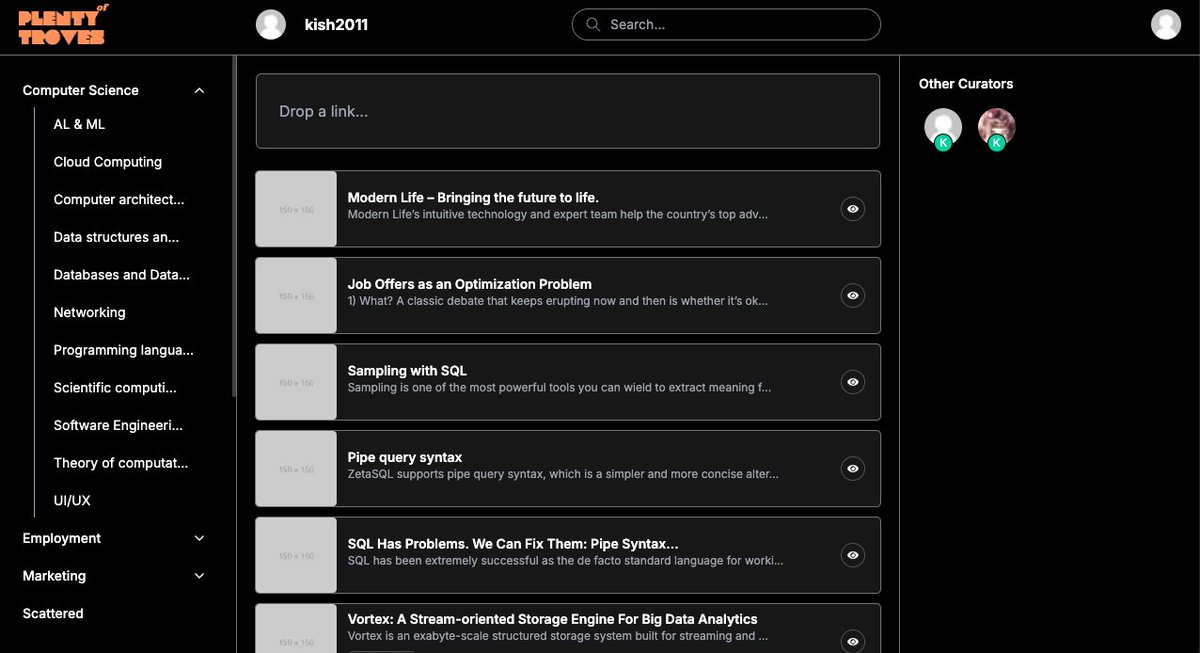
Task: Toggle the eye icon on Sampling with SQL
Action: coord(853,382)
